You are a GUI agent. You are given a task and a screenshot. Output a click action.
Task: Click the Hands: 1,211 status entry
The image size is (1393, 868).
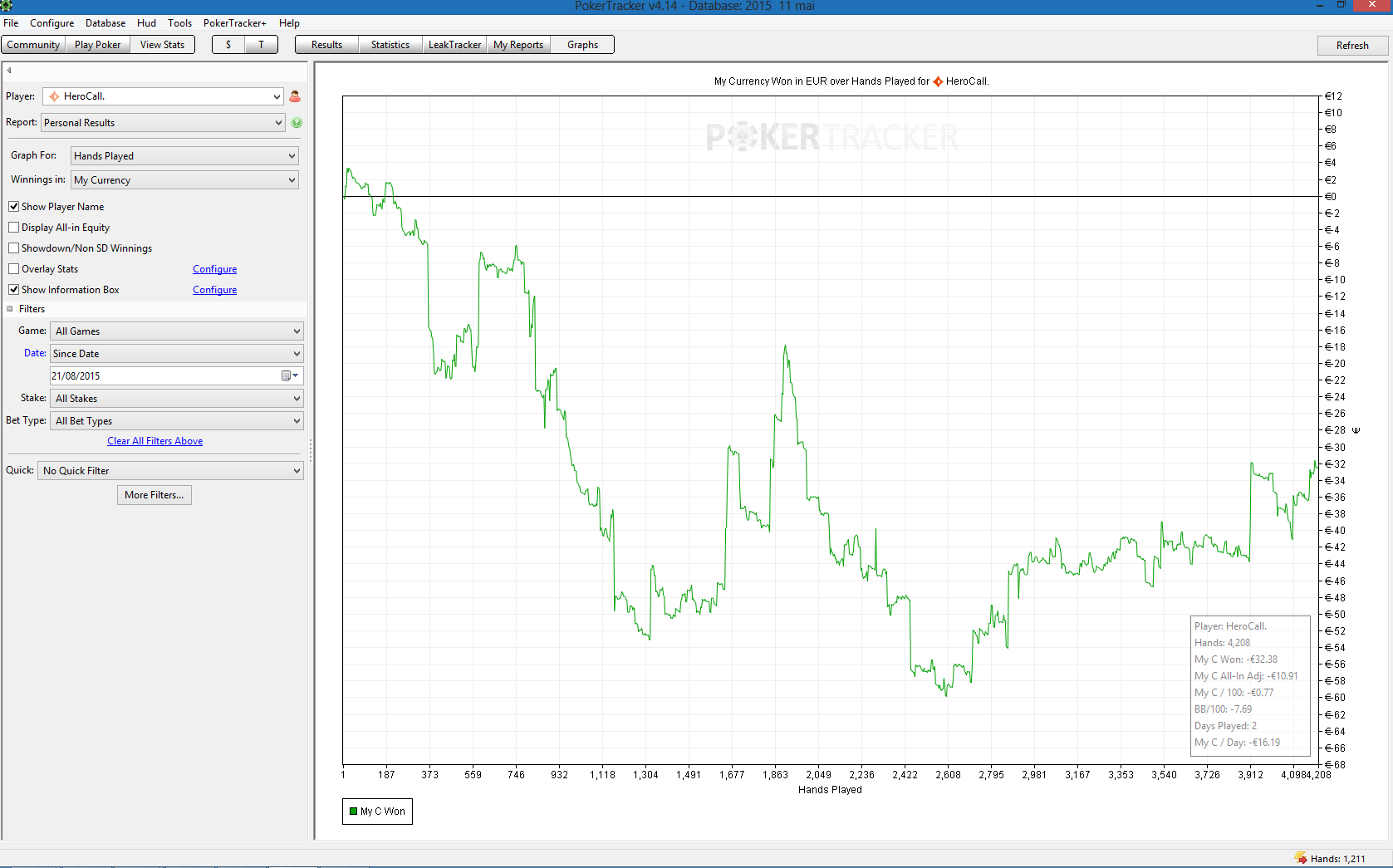click(1337, 859)
